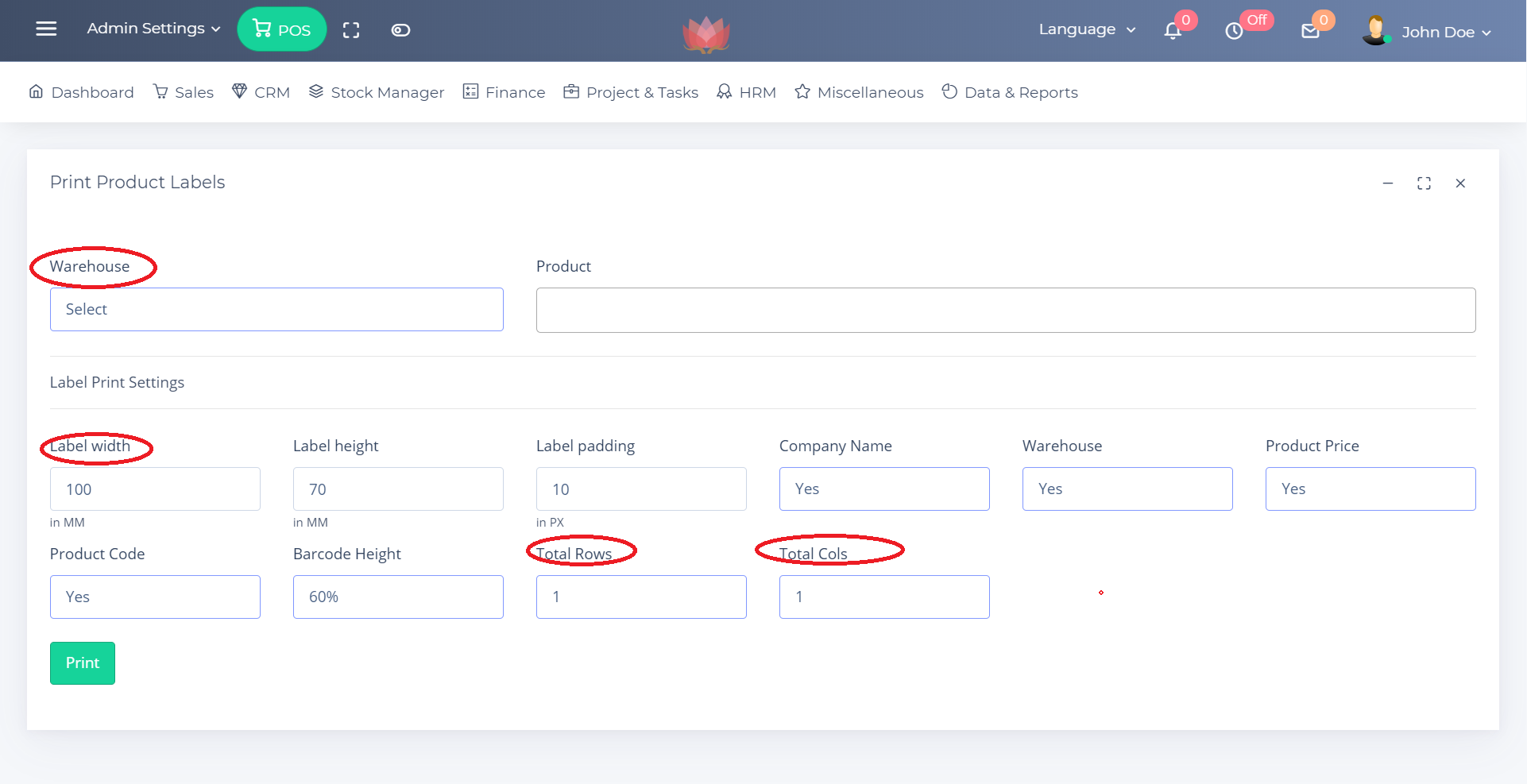Open the Stock Manager menu

377,92
